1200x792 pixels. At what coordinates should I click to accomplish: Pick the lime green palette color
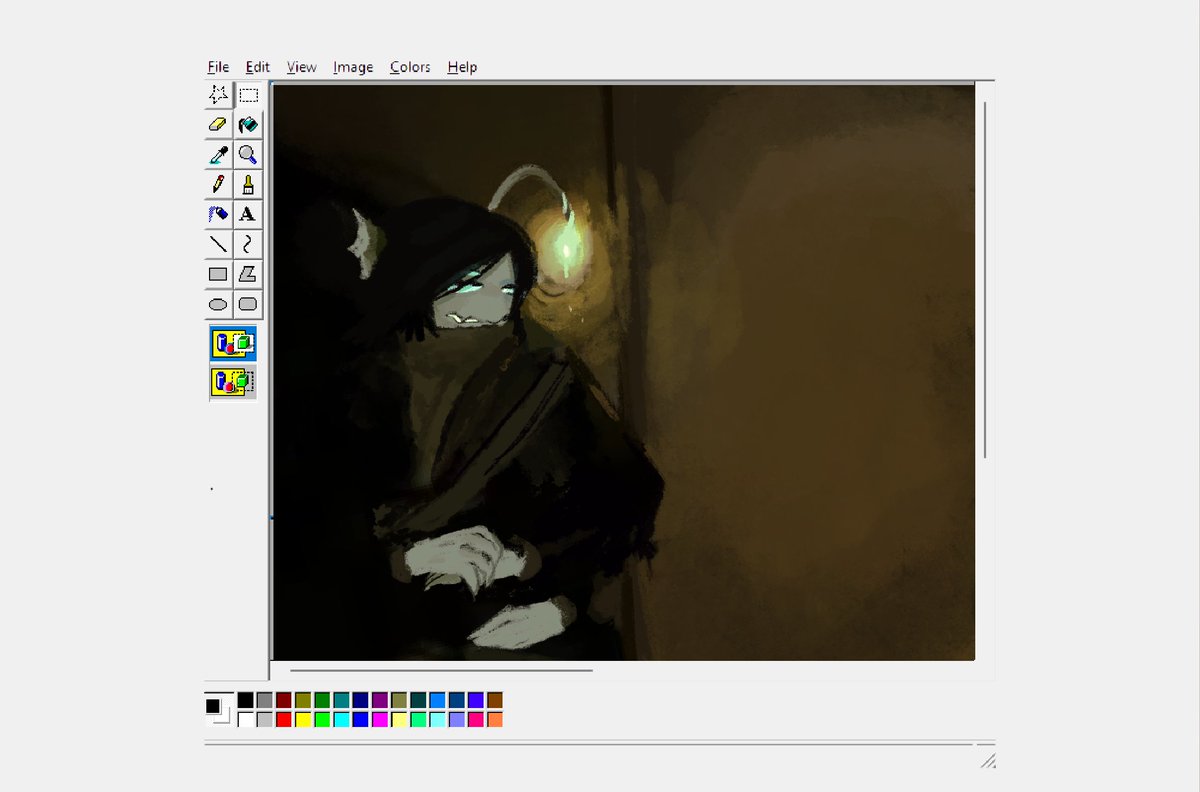point(322,719)
